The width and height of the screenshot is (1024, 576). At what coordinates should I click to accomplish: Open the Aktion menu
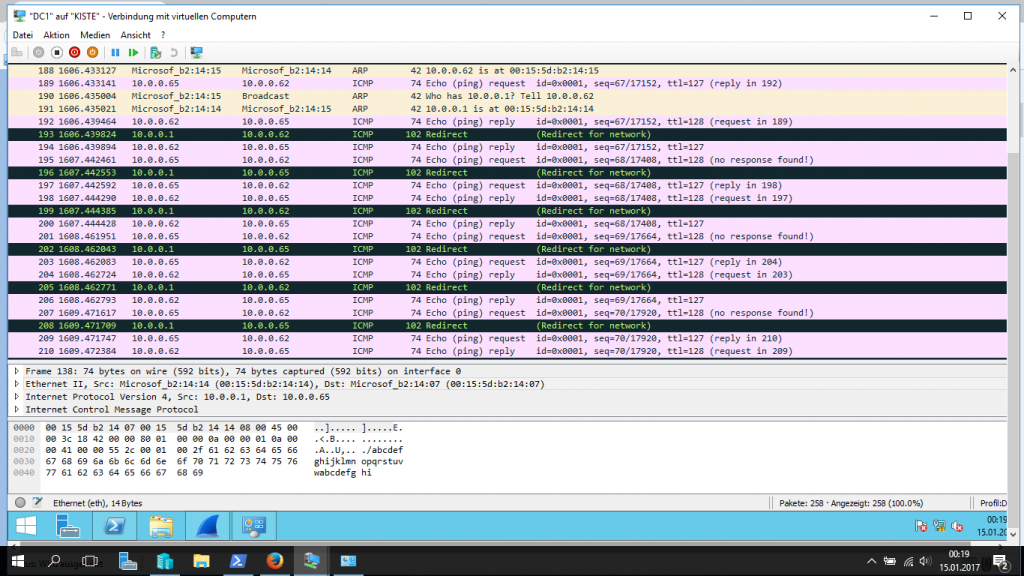[x=56, y=35]
